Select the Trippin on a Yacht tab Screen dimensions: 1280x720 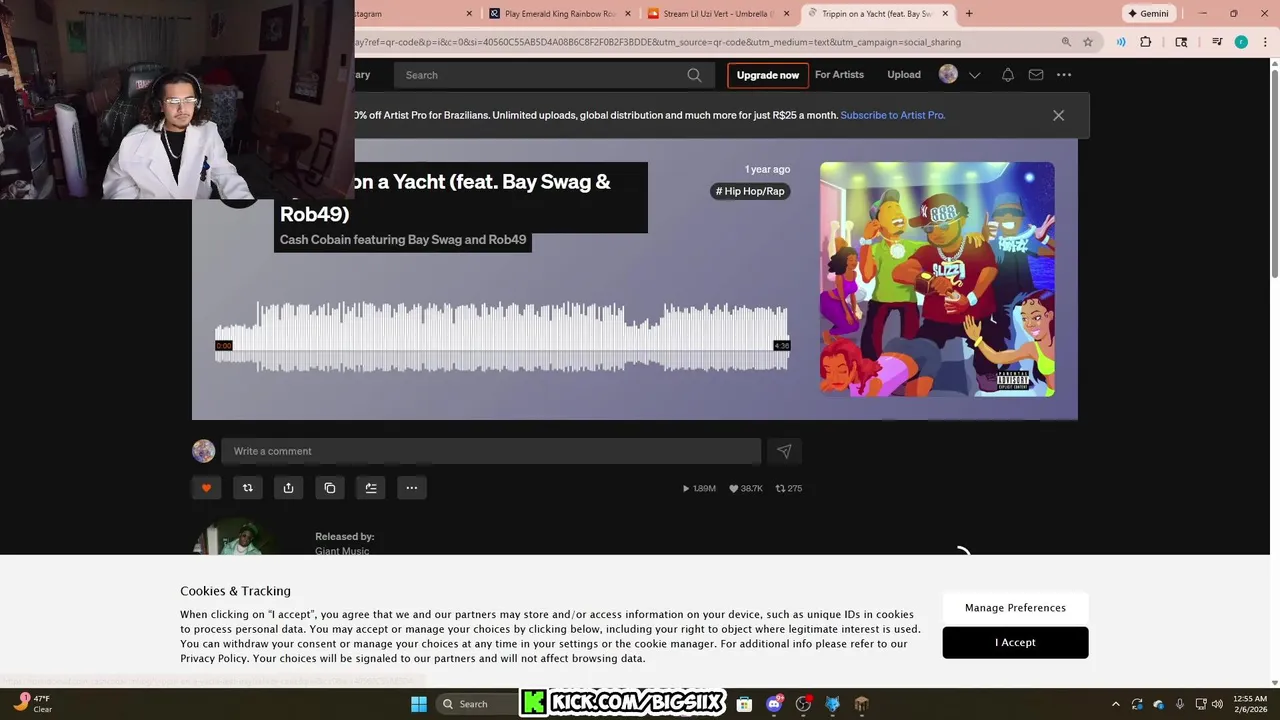pos(877,14)
